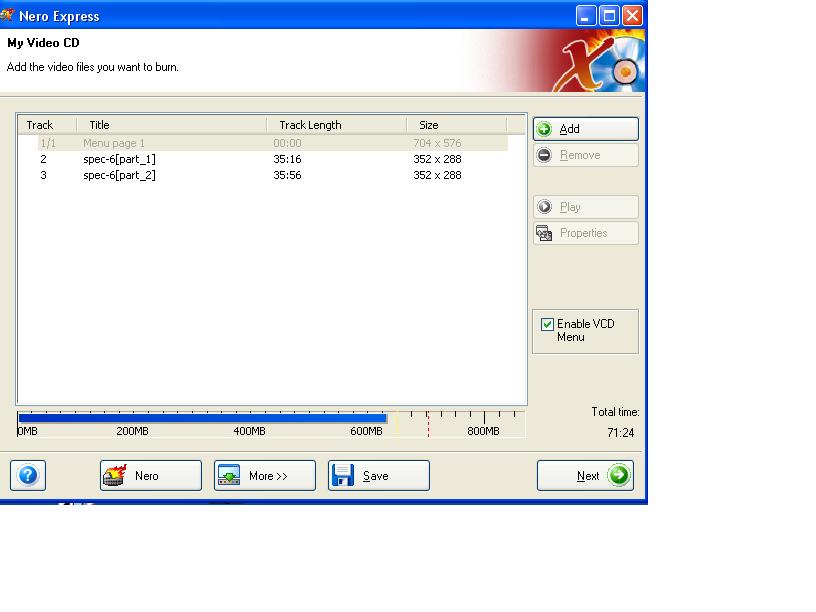Close the Nero Express window
The width and height of the screenshot is (816, 612).
pos(632,16)
